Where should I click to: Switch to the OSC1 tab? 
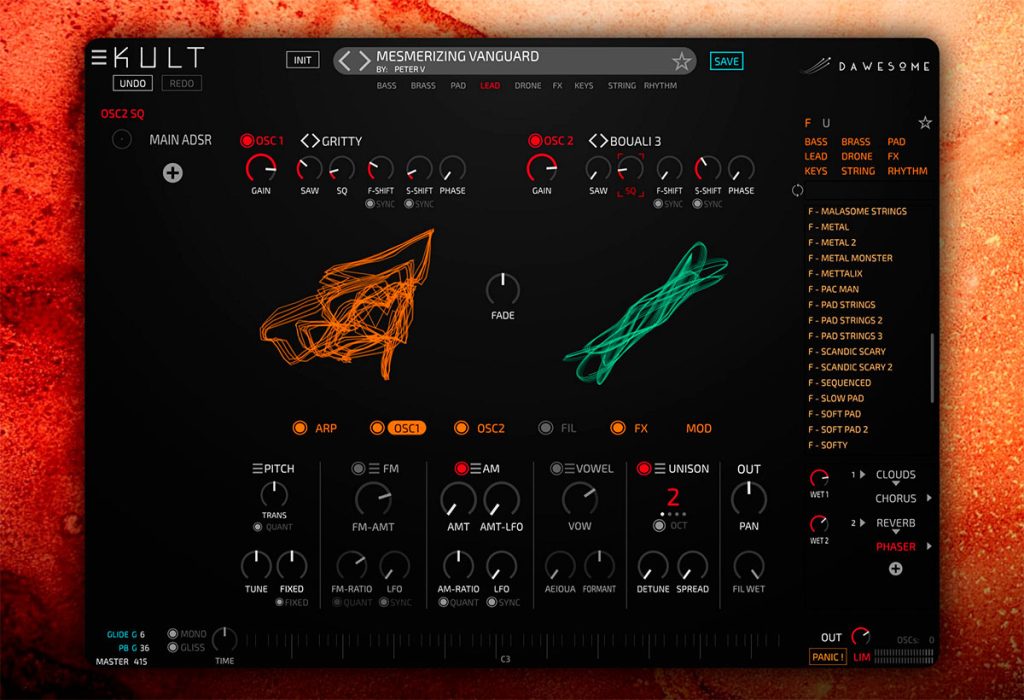[x=406, y=428]
